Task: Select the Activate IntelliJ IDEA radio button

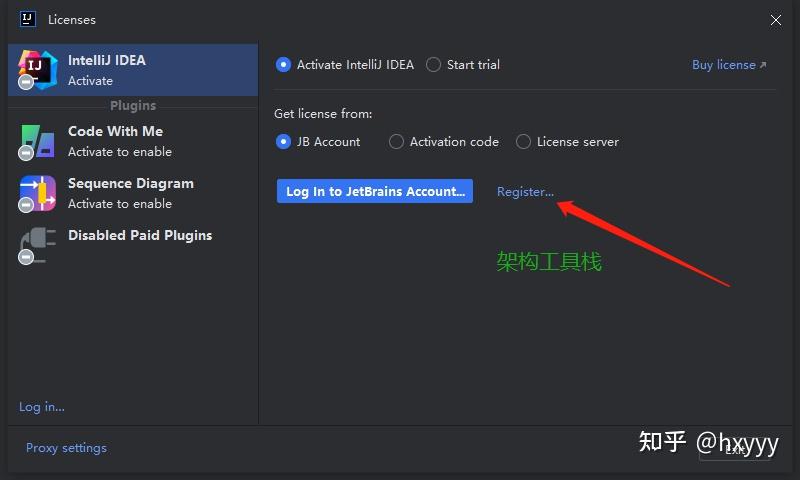Action: 283,65
